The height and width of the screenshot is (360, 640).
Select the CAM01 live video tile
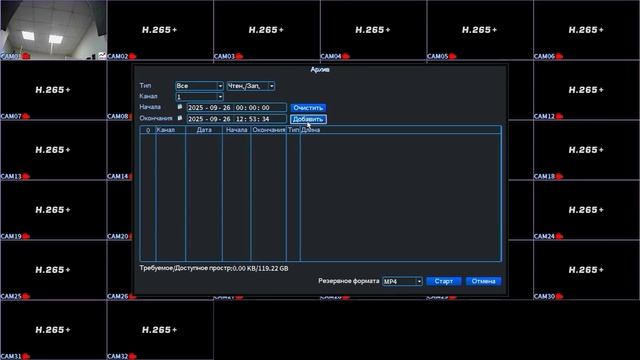(53, 30)
